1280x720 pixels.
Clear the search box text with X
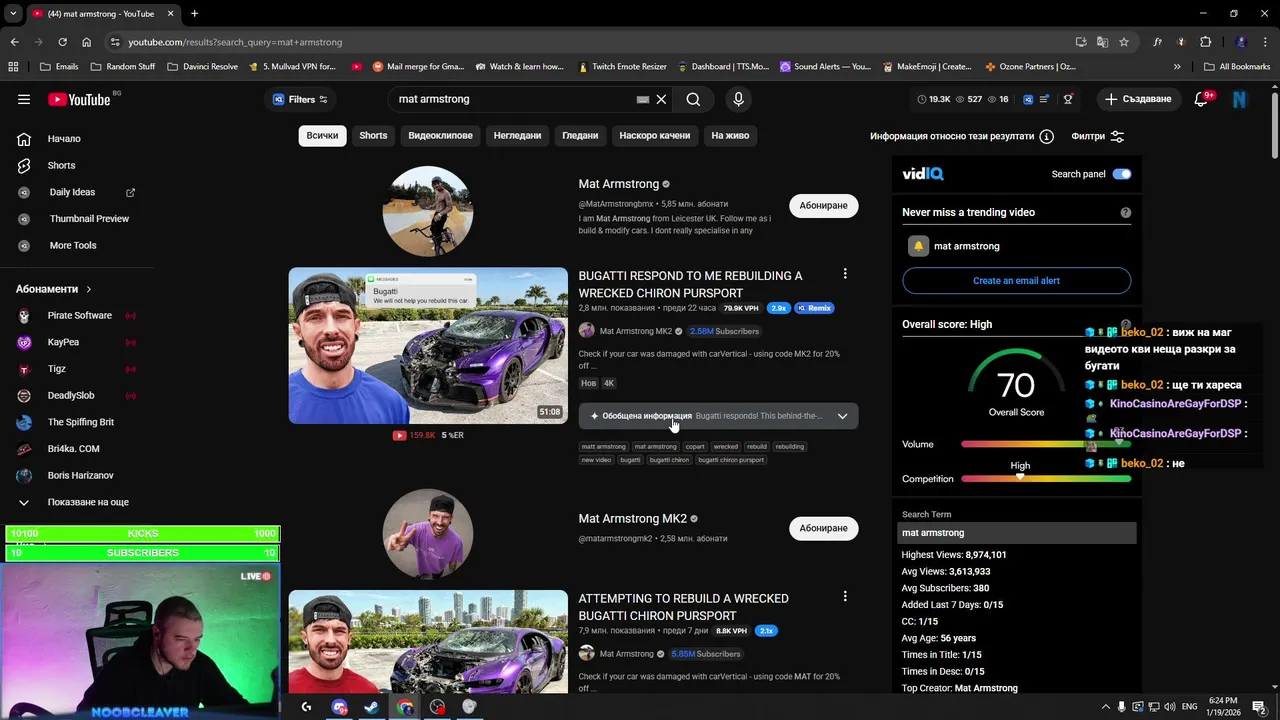[x=661, y=99]
